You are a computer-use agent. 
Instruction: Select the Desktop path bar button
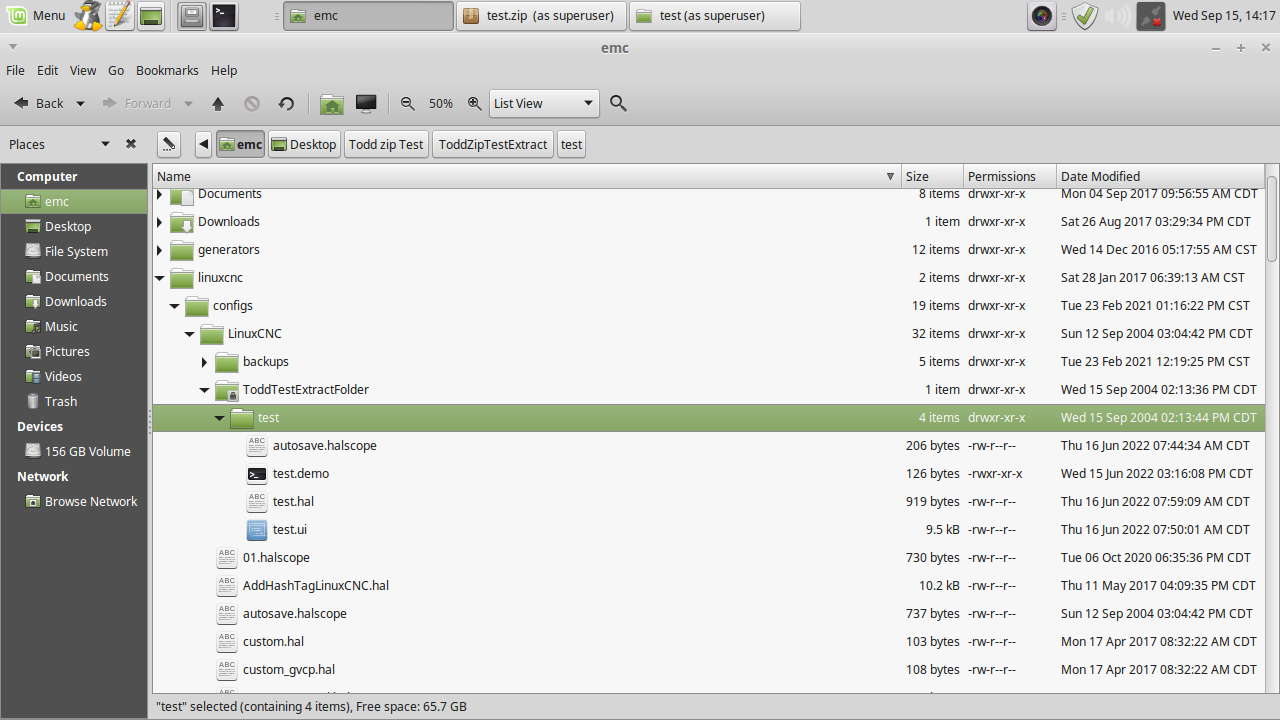[304, 144]
